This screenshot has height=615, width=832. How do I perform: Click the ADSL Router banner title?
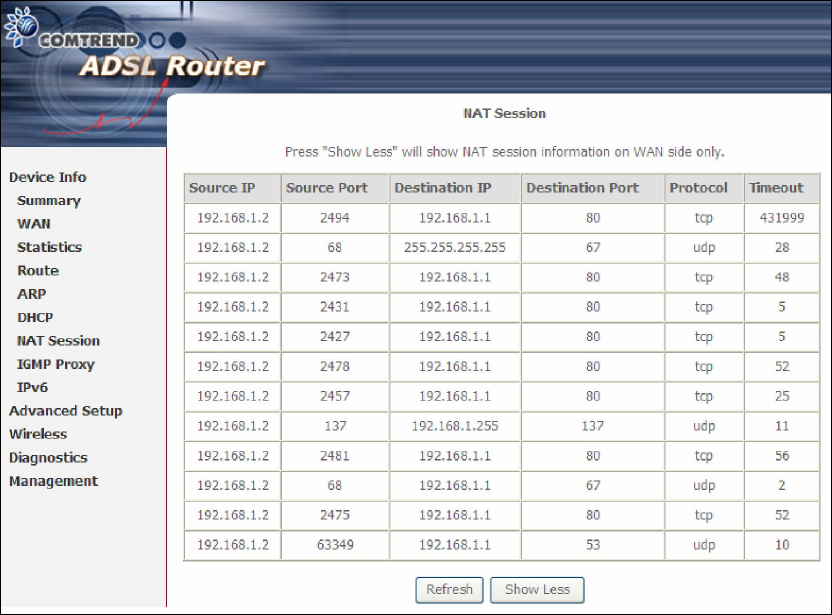(172, 67)
